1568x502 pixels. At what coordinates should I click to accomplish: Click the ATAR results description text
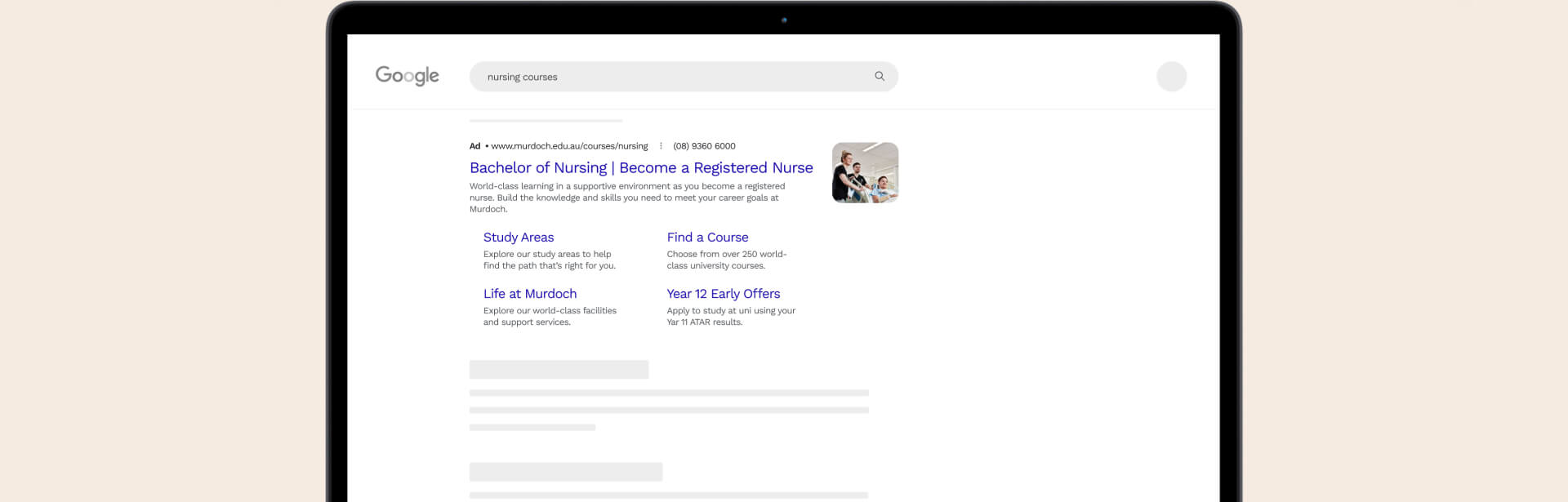(730, 316)
